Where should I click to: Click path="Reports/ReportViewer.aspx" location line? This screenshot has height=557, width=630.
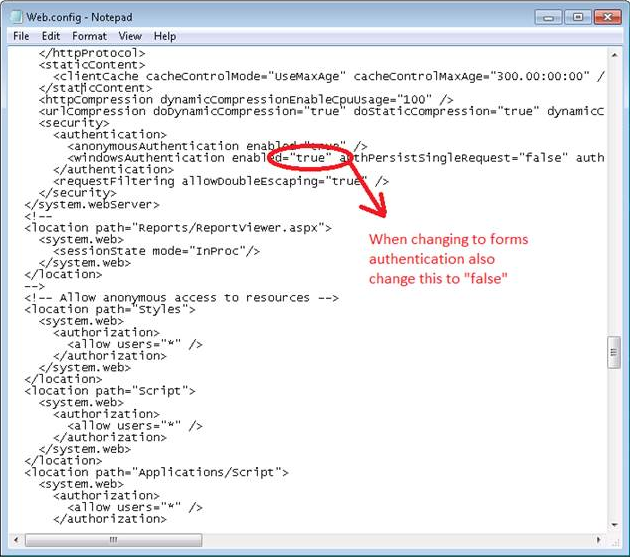pos(178,228)
